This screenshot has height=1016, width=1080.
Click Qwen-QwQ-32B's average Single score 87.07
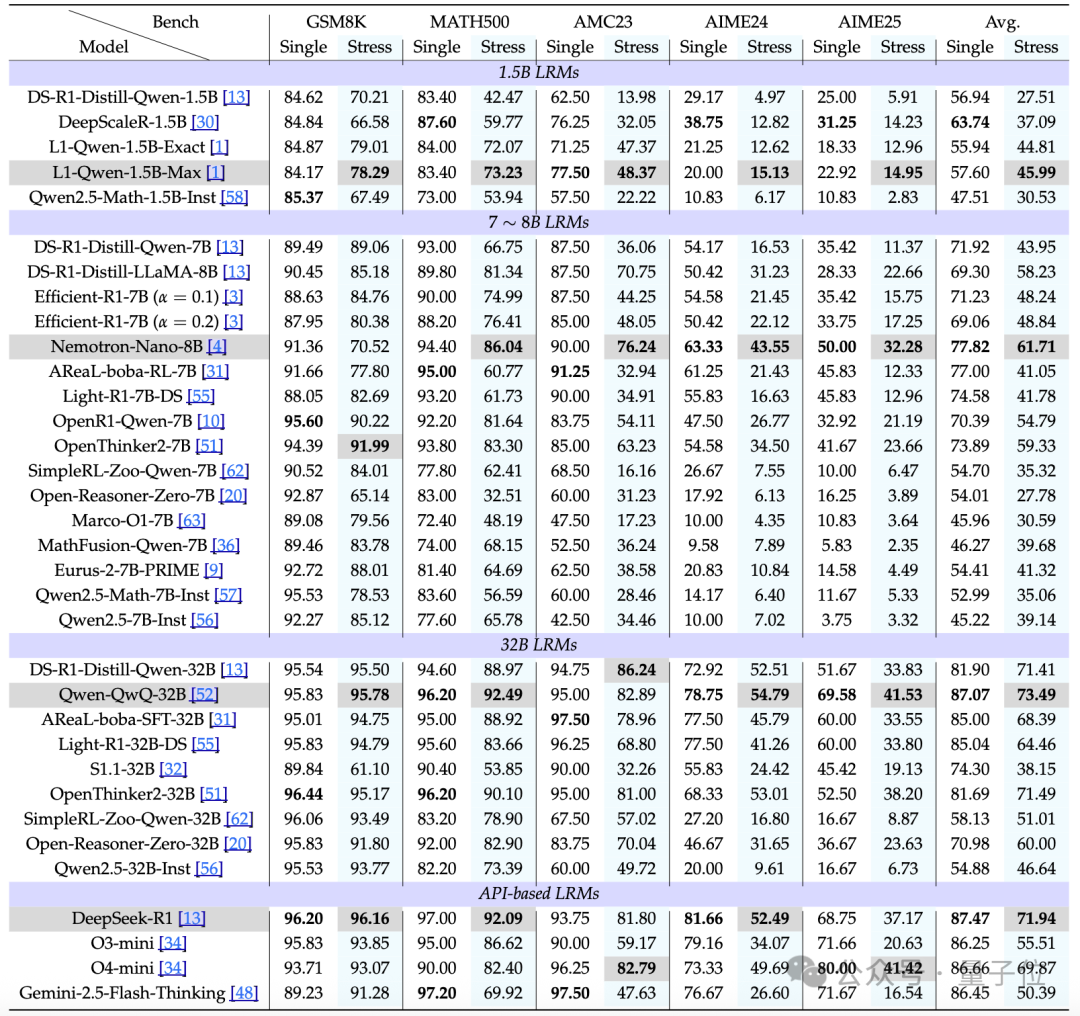point(970,694)
